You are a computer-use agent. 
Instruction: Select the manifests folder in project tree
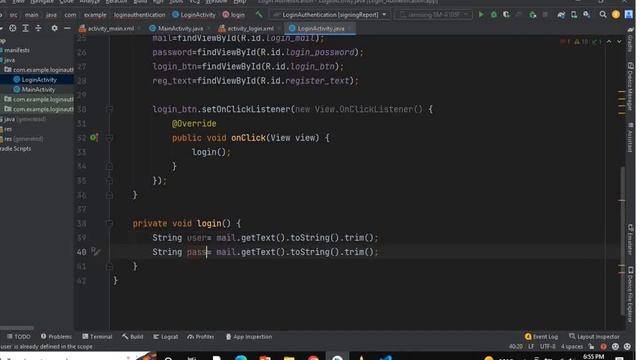[17, 50]
